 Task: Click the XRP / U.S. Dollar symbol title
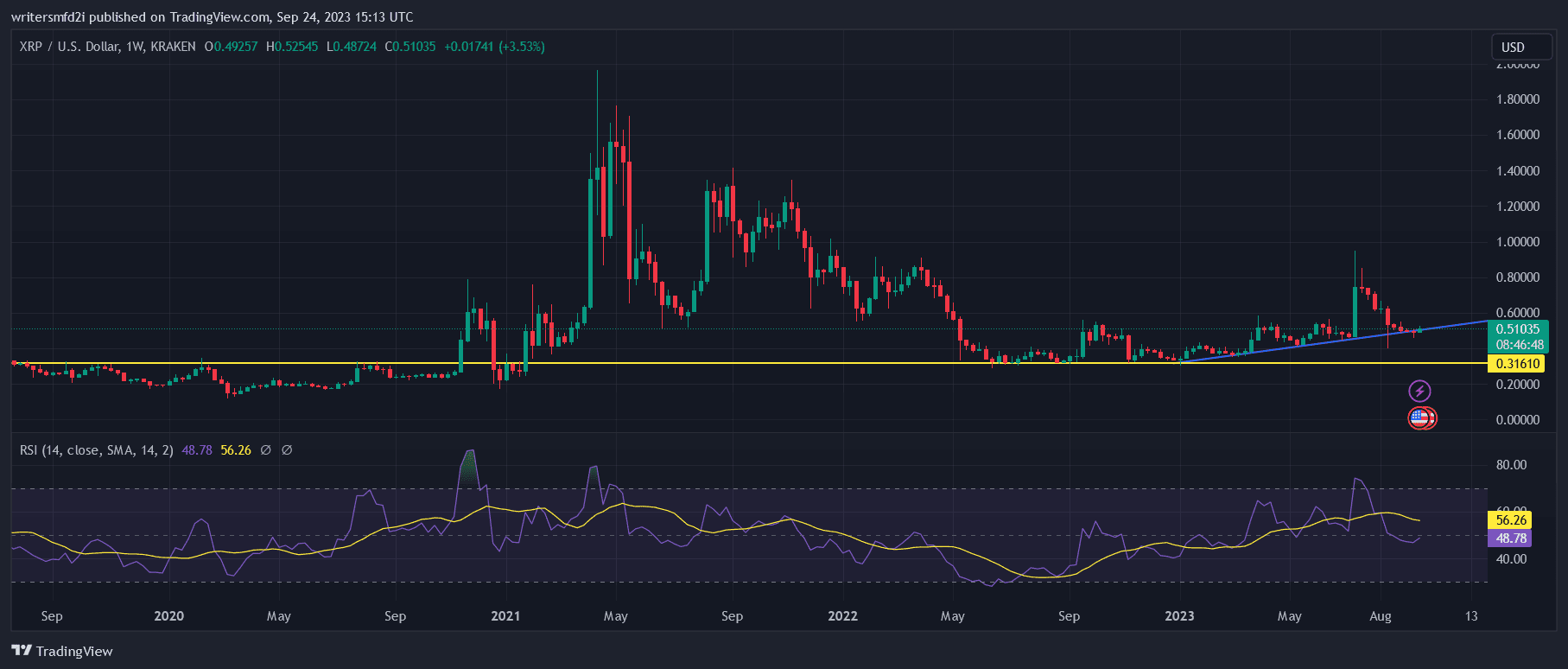point(107,47)
